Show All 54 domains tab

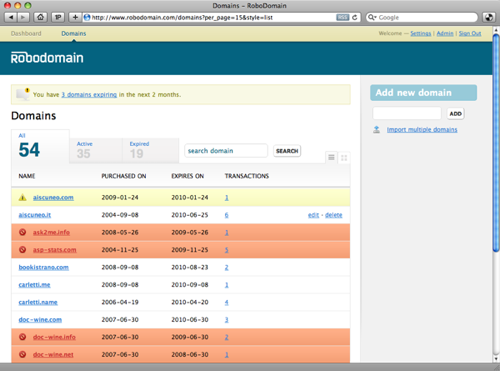coord(40,146)
